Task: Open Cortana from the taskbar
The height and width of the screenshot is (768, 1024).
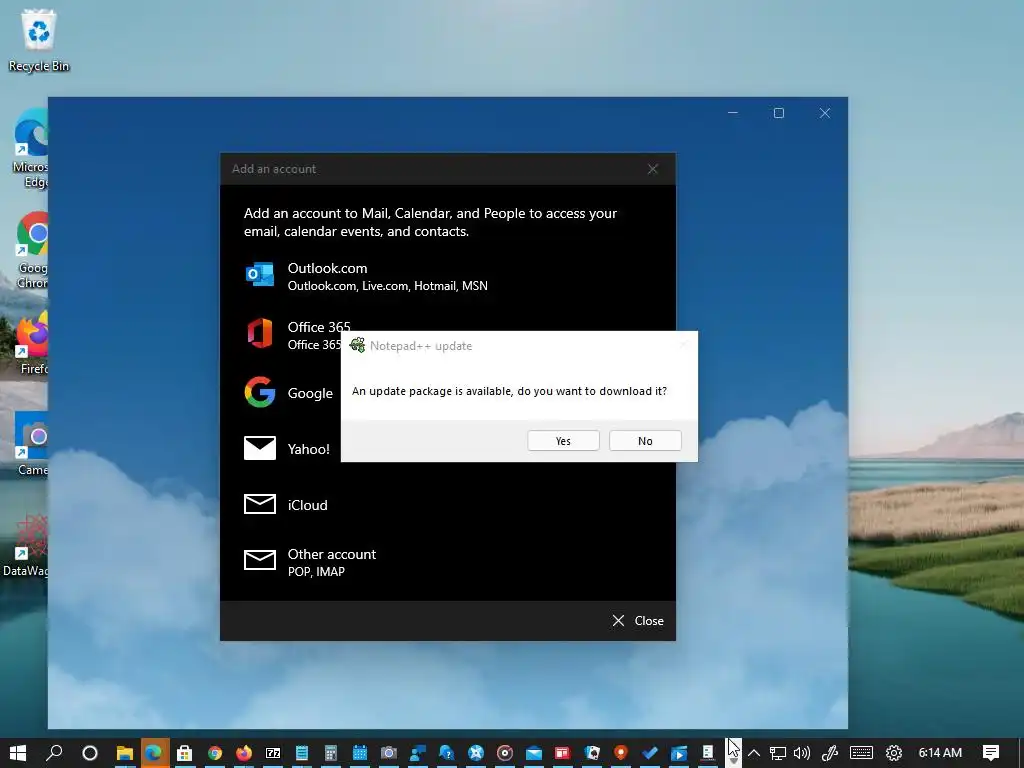Action: click(x=90, y=753)
